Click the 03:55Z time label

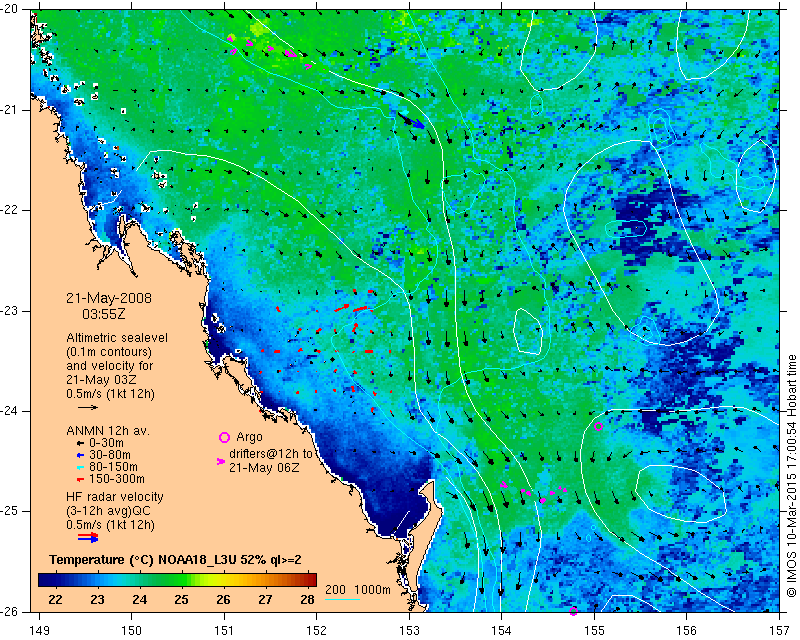[104, 314]
